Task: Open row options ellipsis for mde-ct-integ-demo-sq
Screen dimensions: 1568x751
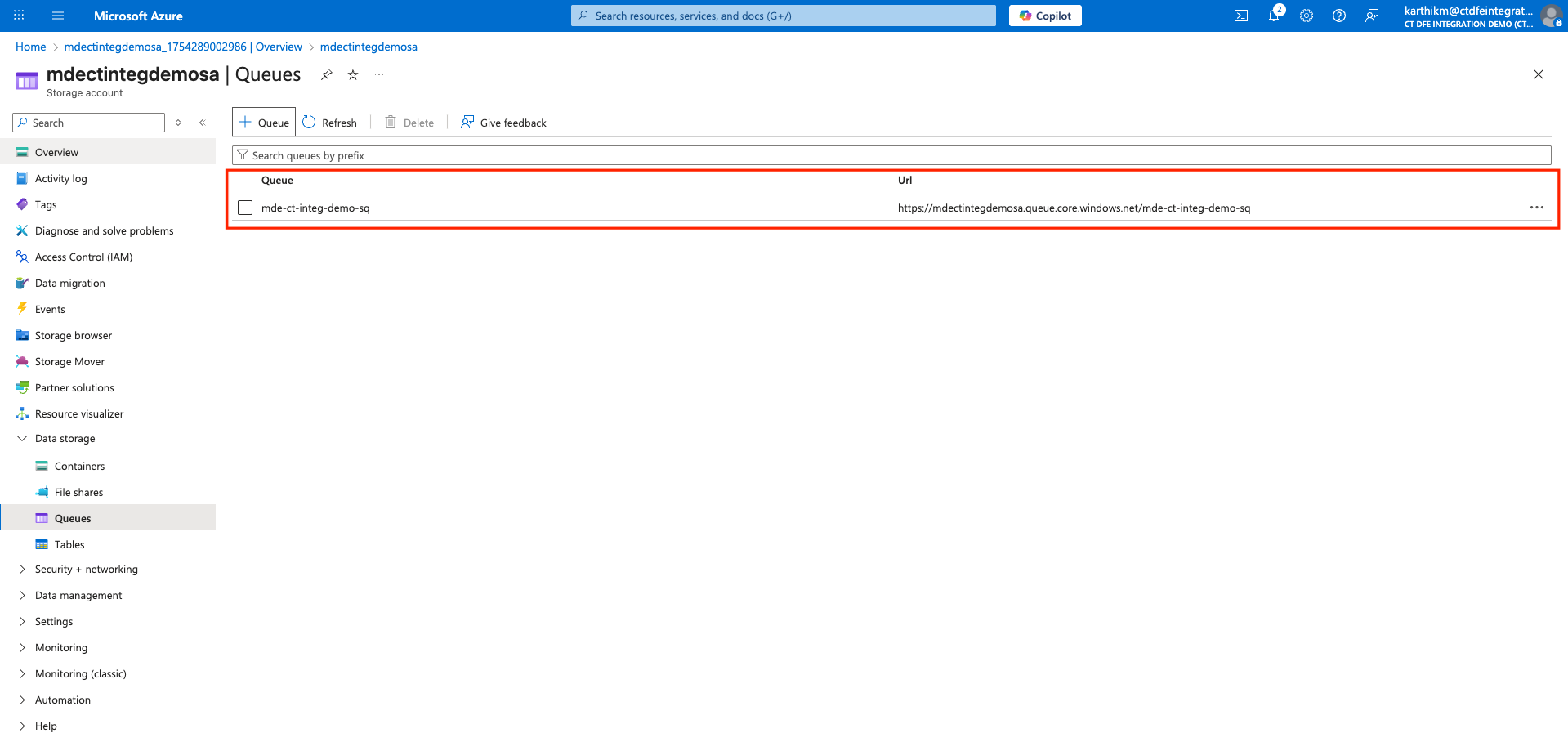Action: (1536, 208)
